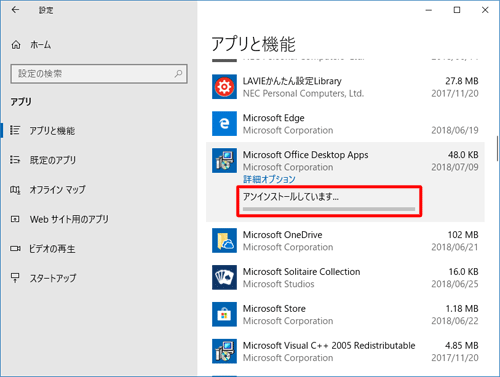This screenshot has height=377, width=500.
Task: Select Microsoft Edge app name
Action: pyautogui.click(x=273, y=118)
